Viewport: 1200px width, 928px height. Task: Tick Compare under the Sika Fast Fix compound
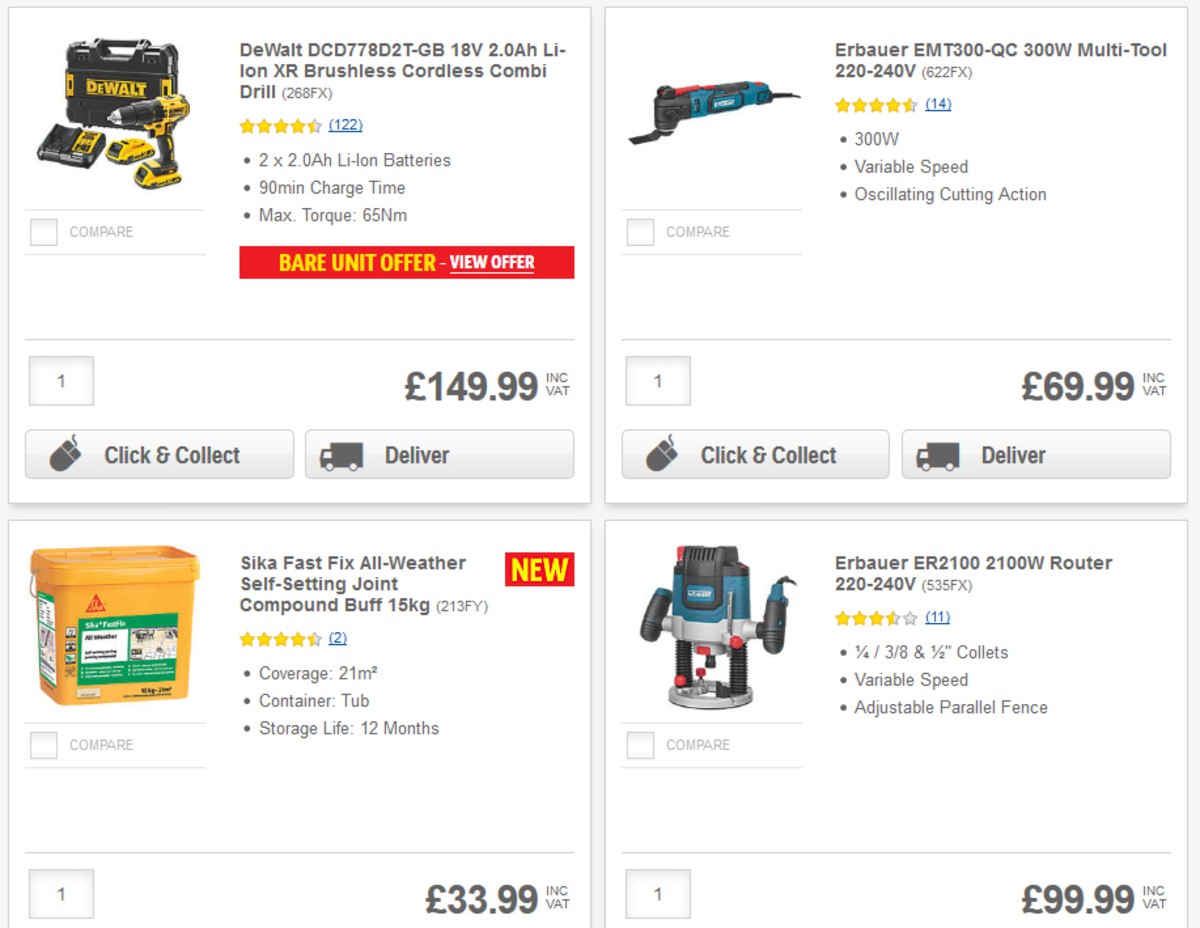click(44, 744)
